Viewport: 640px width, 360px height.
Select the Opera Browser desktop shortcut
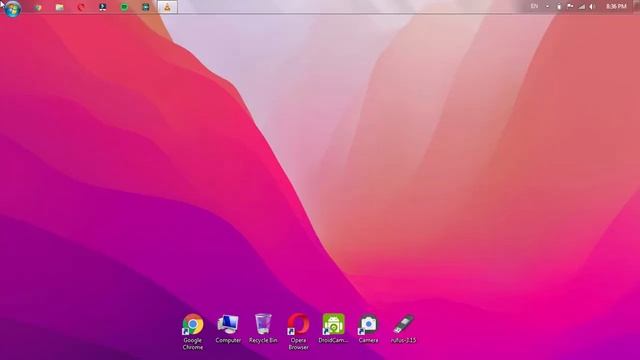(x=298, y=331)
